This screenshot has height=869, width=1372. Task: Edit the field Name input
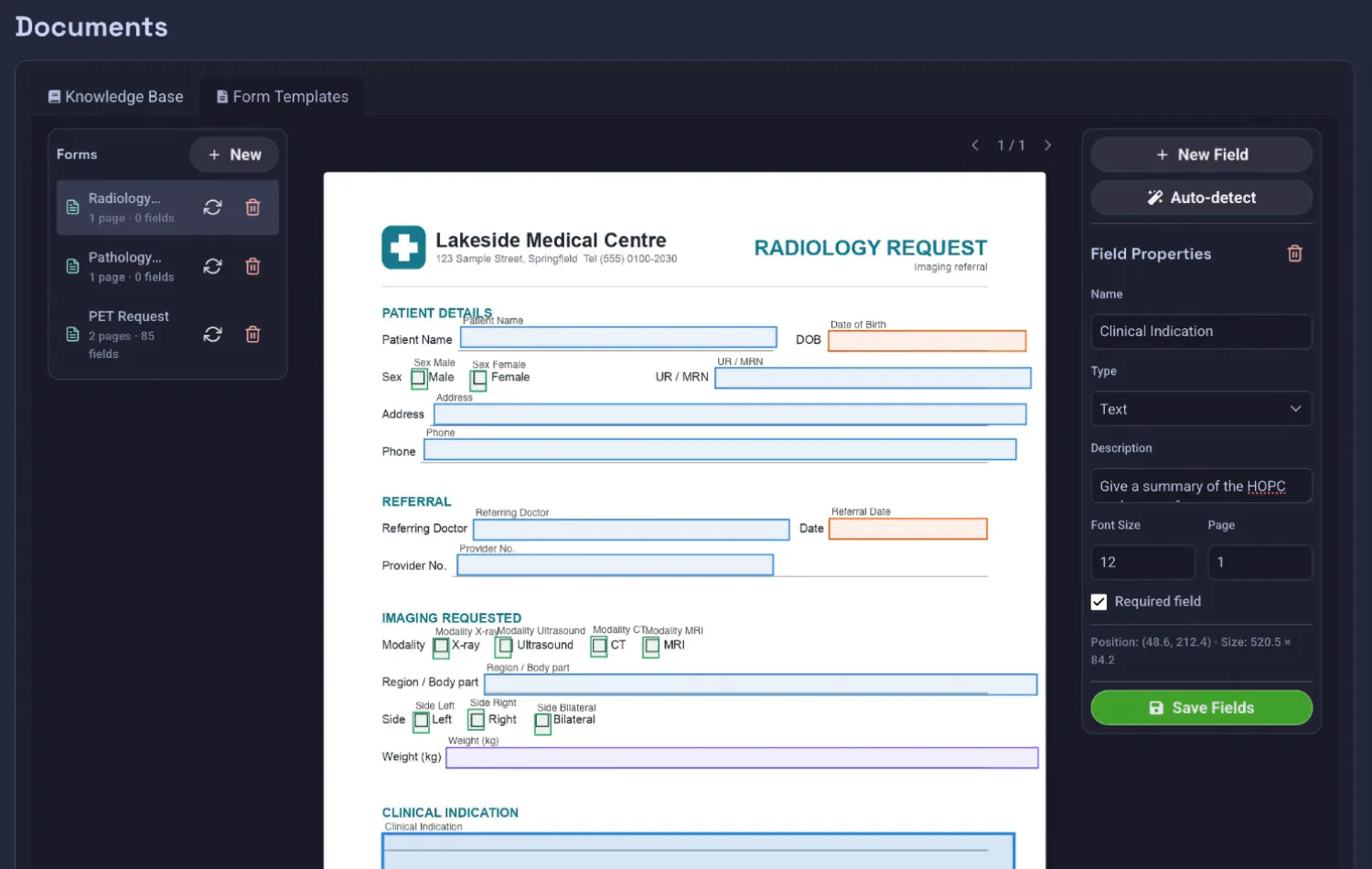tap(1202, 331)
